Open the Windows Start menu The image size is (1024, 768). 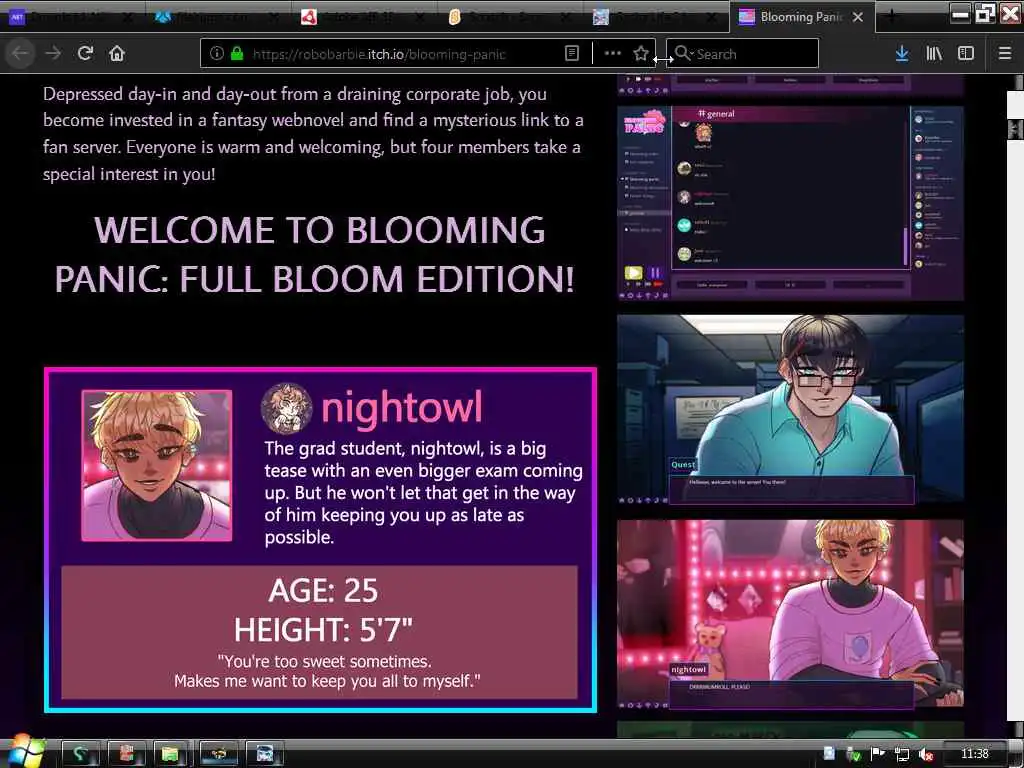(x=25, y=751)
